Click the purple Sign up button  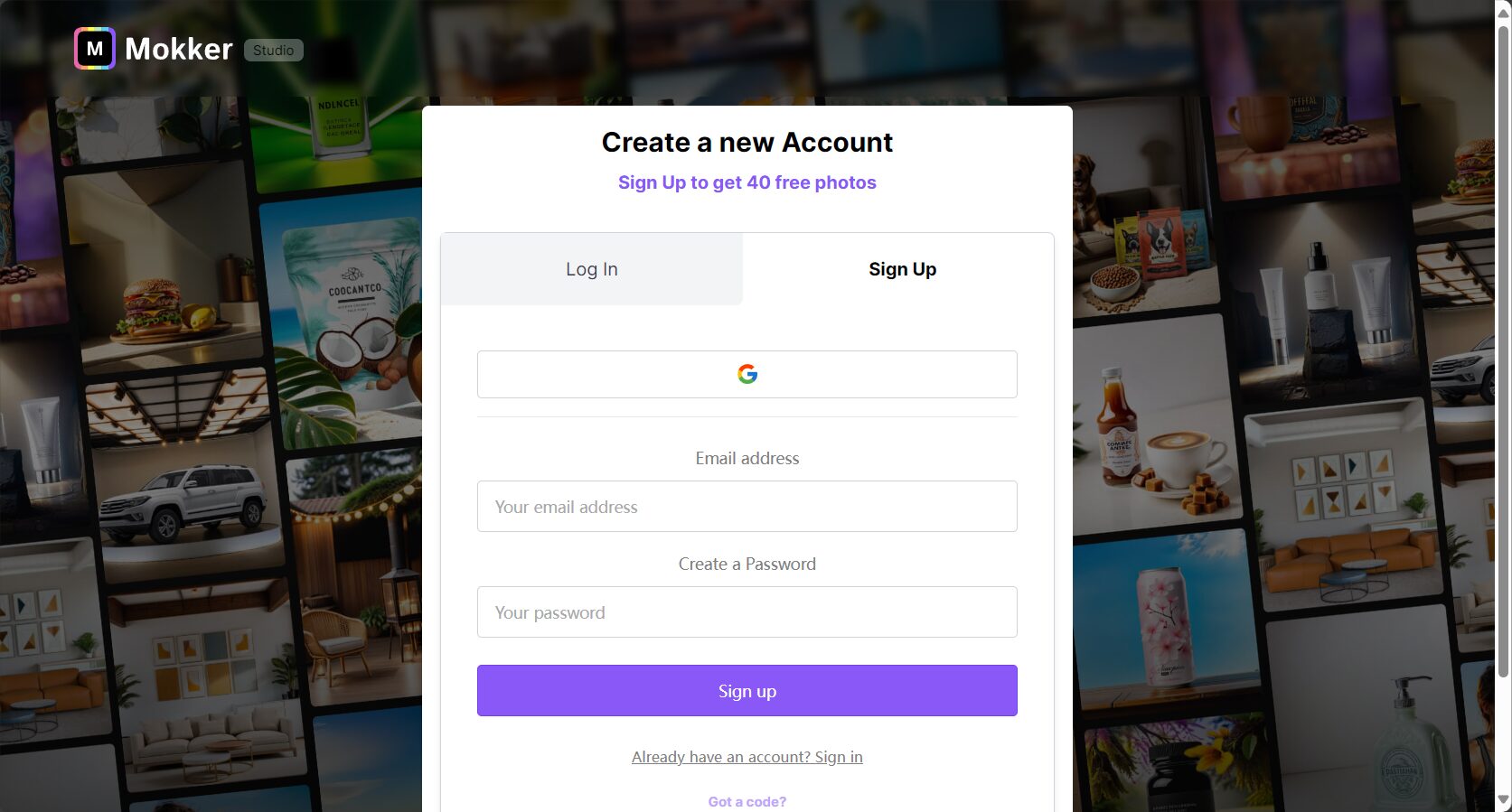747,690
